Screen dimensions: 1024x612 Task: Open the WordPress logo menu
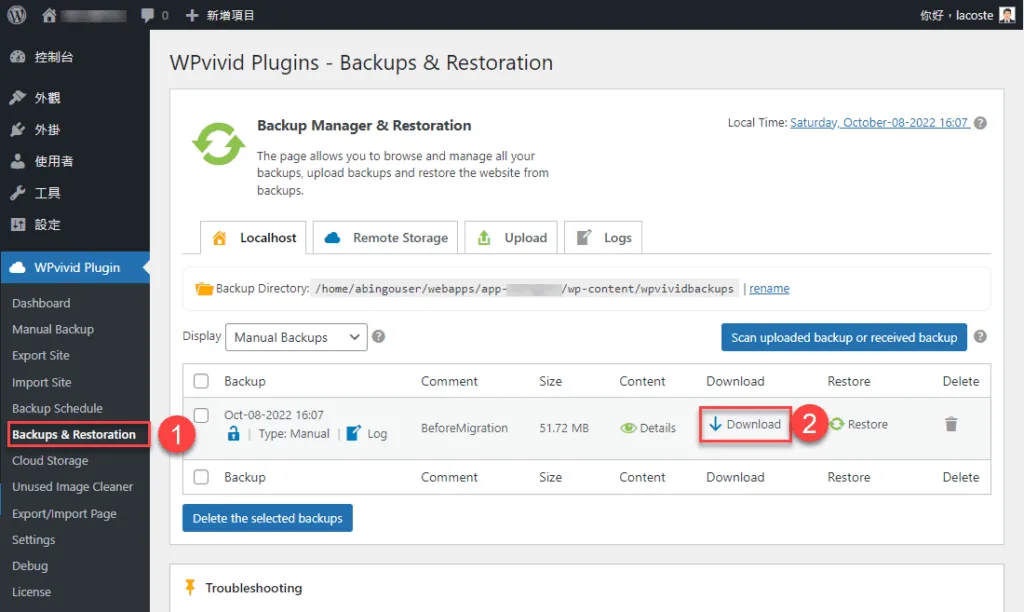coord(16,14)
